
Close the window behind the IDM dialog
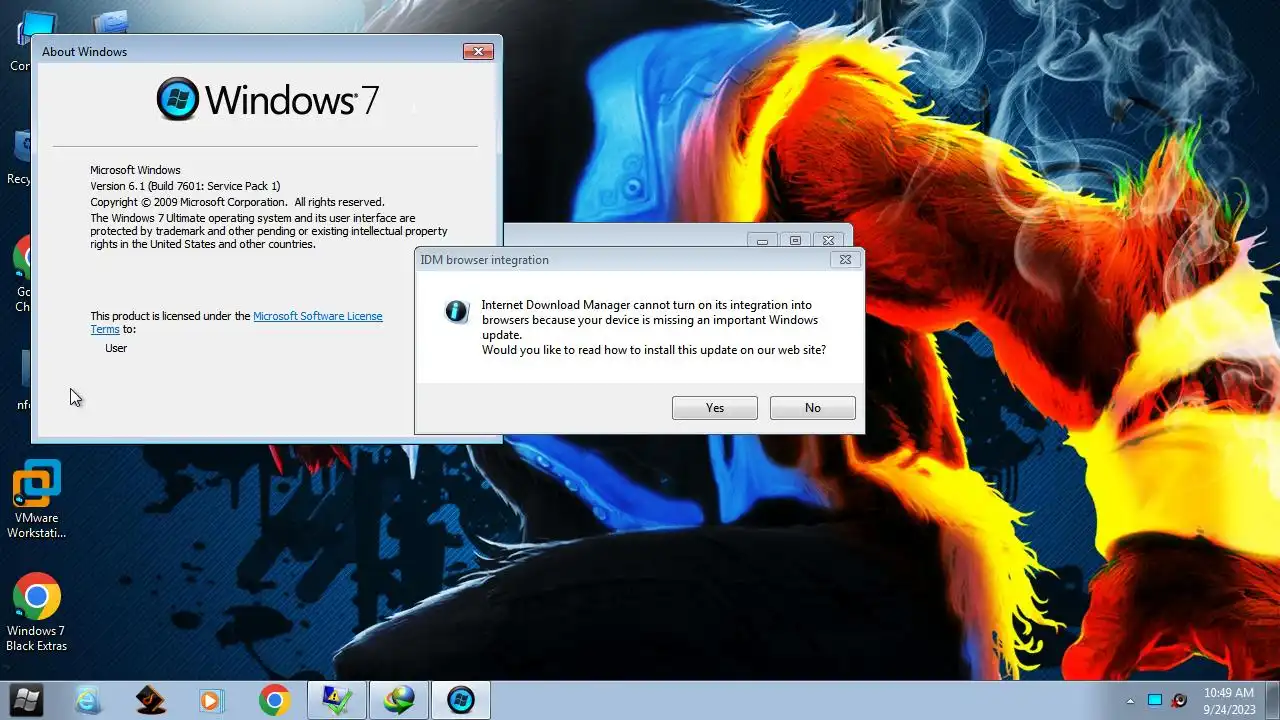click(828, 241)
